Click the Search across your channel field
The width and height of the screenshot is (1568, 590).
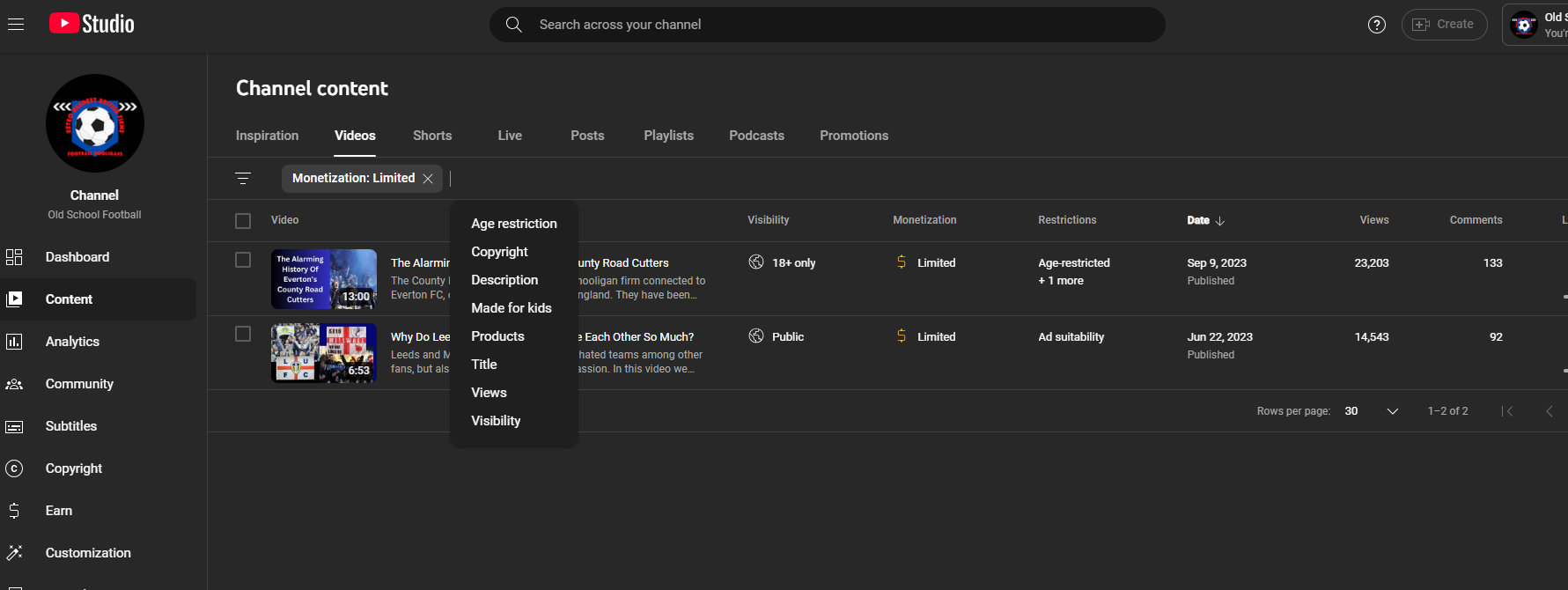828,25
